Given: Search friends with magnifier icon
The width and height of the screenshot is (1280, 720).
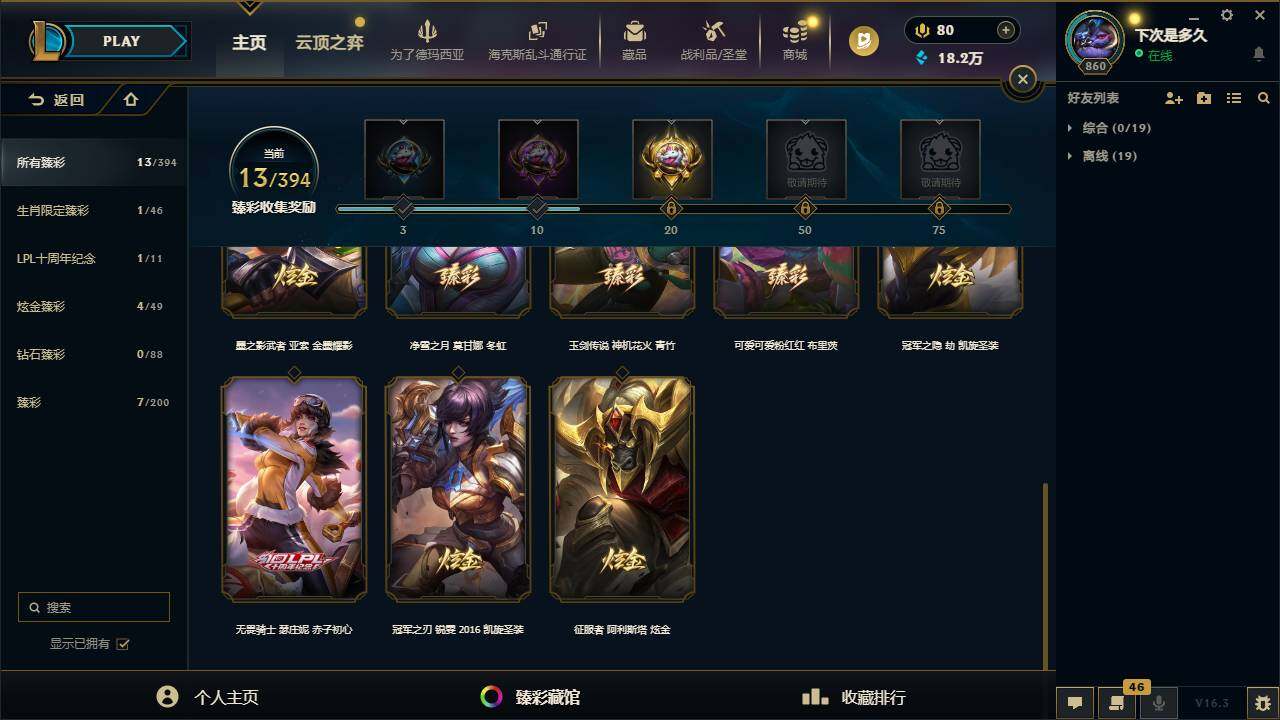Looking at the screenshot, I should click(1264, 98).
